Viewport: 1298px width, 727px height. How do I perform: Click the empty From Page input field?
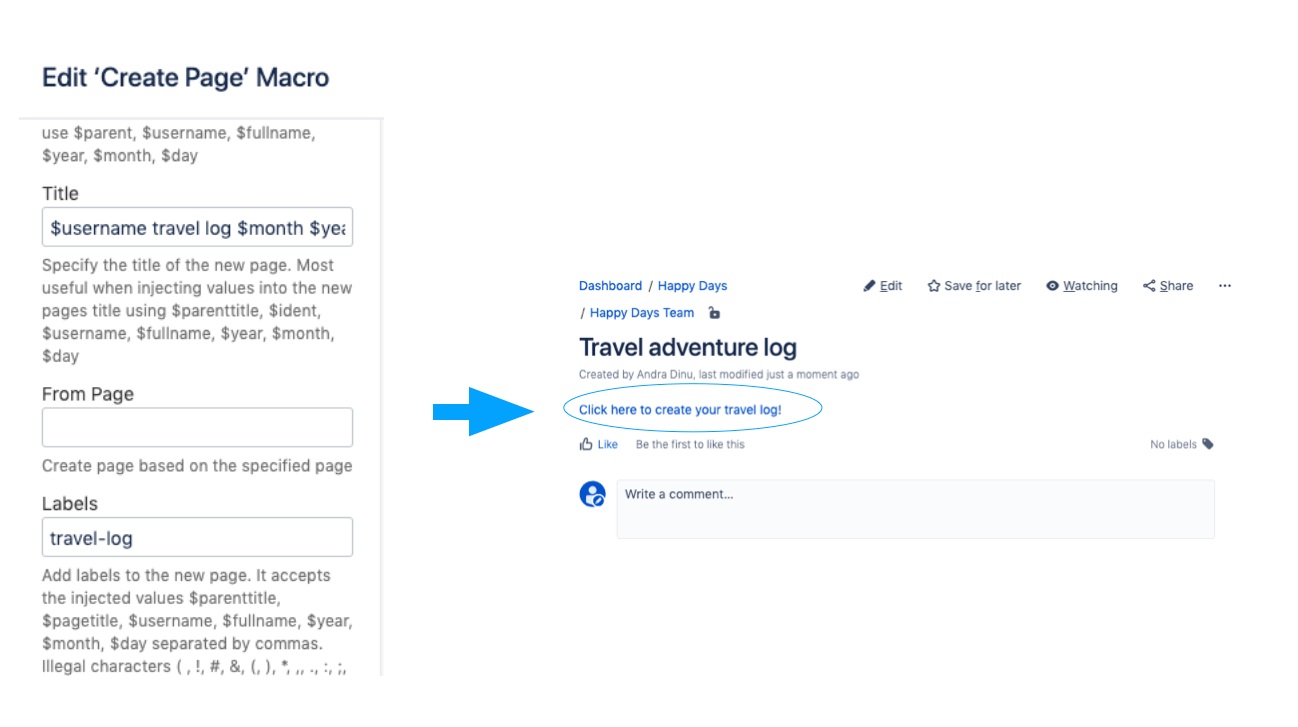(x=197, y=427)
